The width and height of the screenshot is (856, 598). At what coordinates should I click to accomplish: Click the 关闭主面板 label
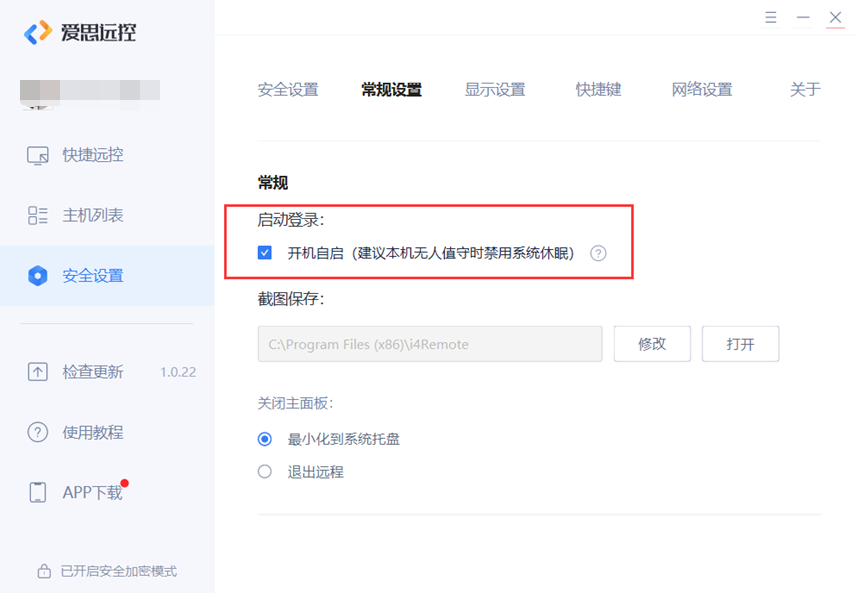pos(295,403)
